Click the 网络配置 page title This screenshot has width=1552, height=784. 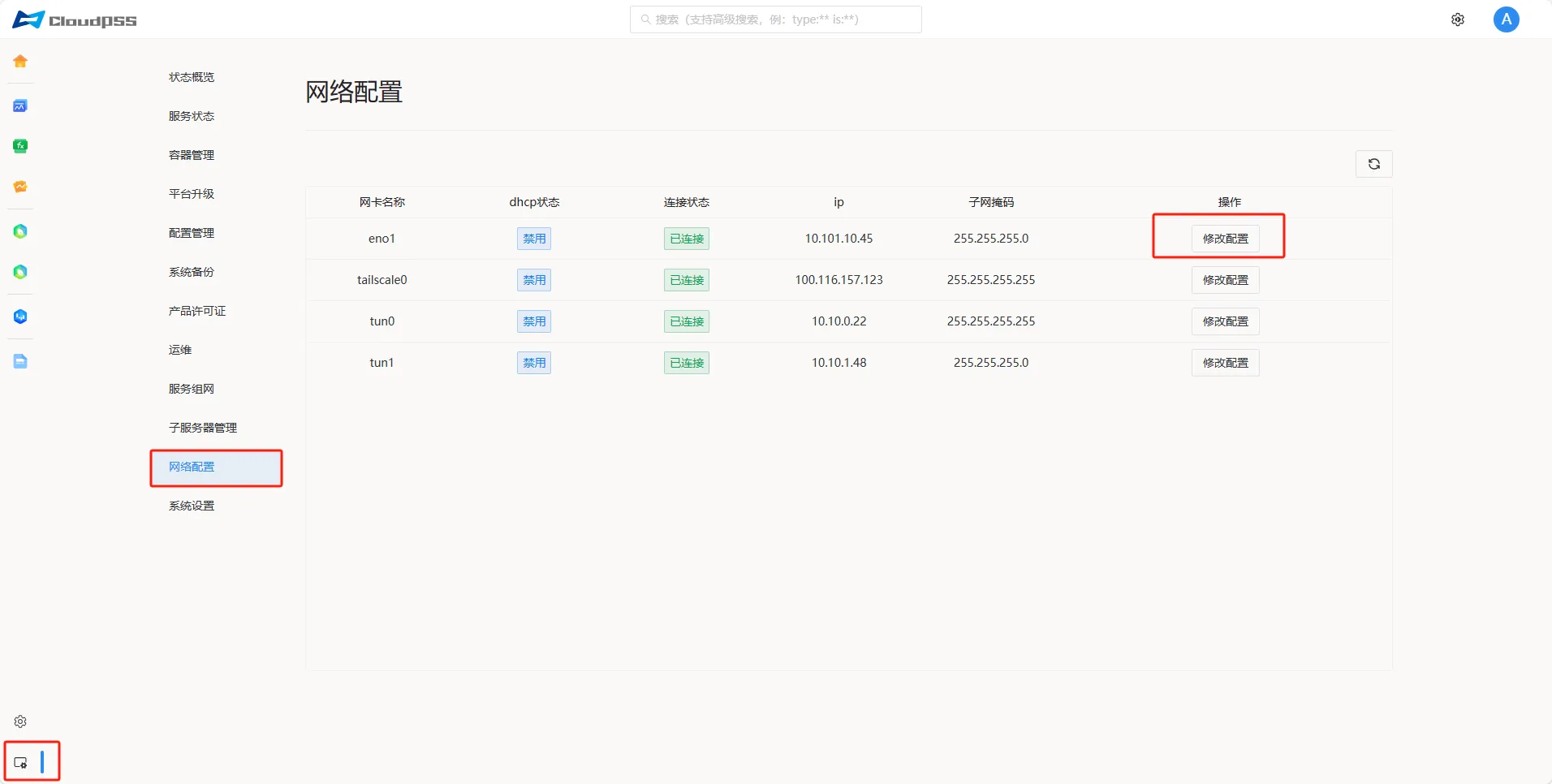click(x=354, y=92)
